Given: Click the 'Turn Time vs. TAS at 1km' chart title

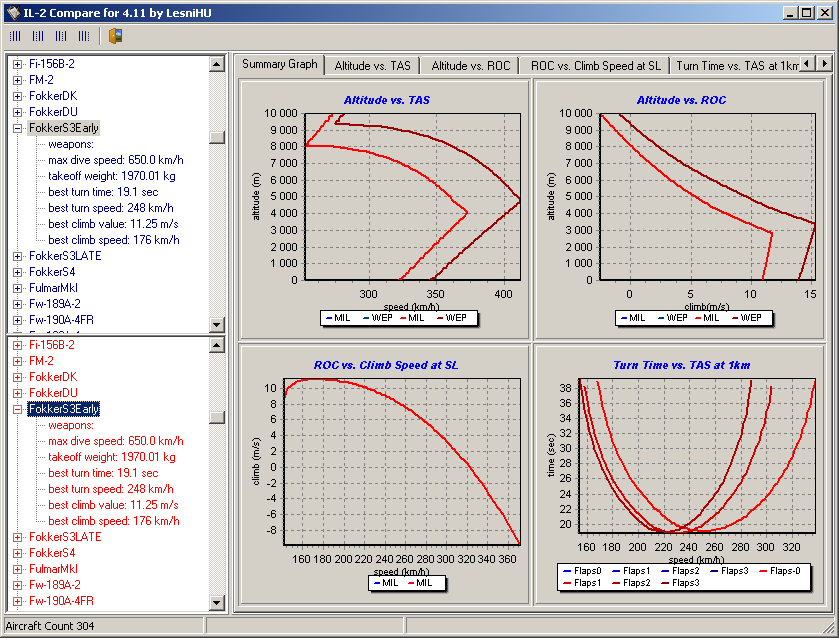Looking at the screenshot, I should pos(681,365).
